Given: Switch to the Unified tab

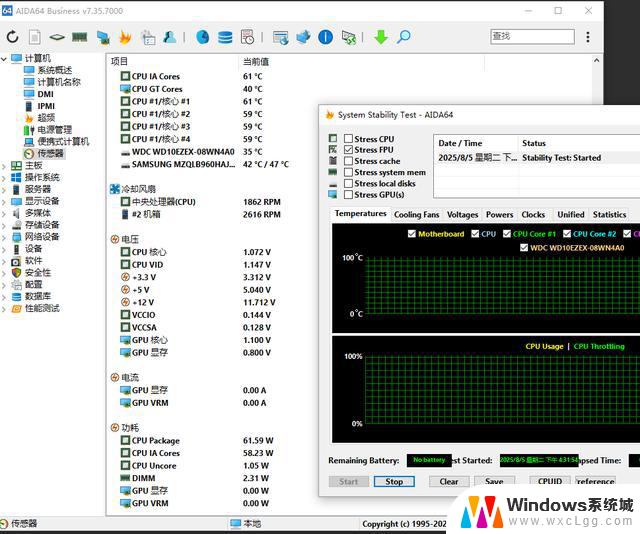Looking at the screenshot, I should (571, 214).
